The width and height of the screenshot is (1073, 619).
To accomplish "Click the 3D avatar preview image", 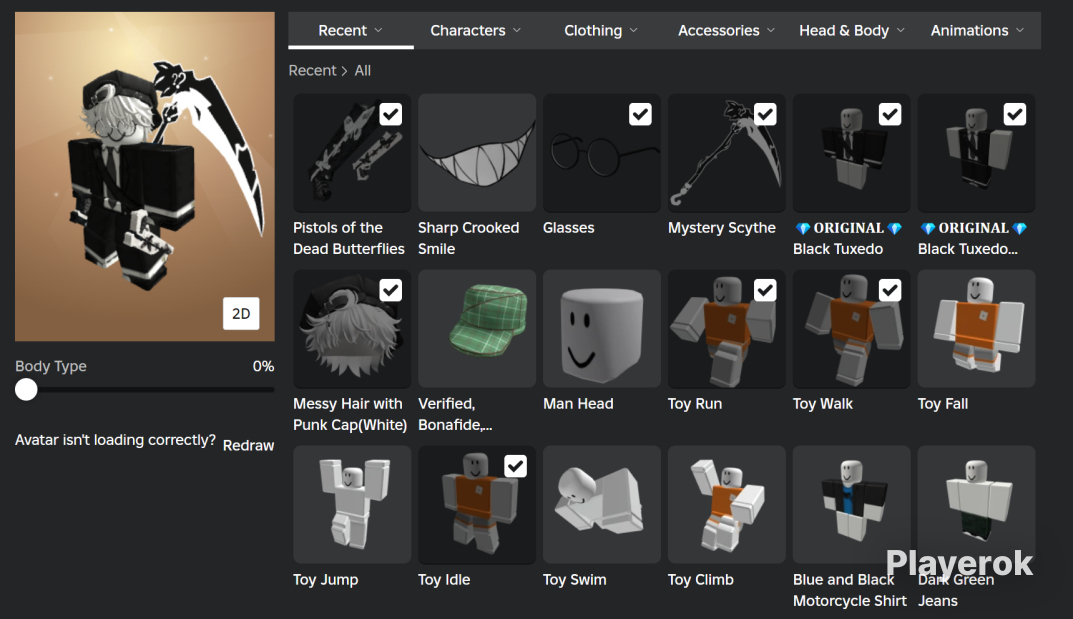I will tap(145, 176).
